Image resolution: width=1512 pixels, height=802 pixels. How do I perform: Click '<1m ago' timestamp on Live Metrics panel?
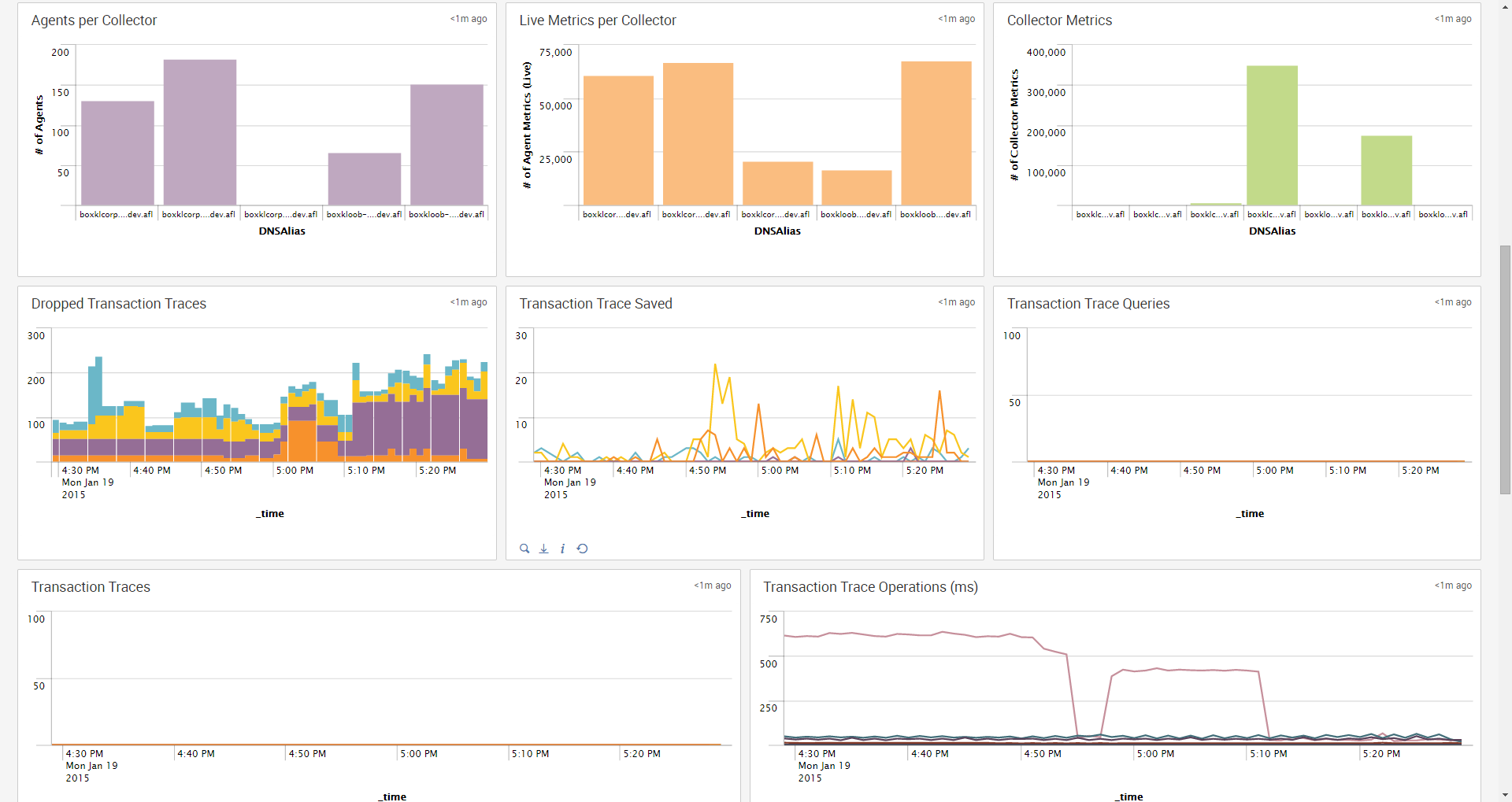pyautogui.click(x=956, y=19)
